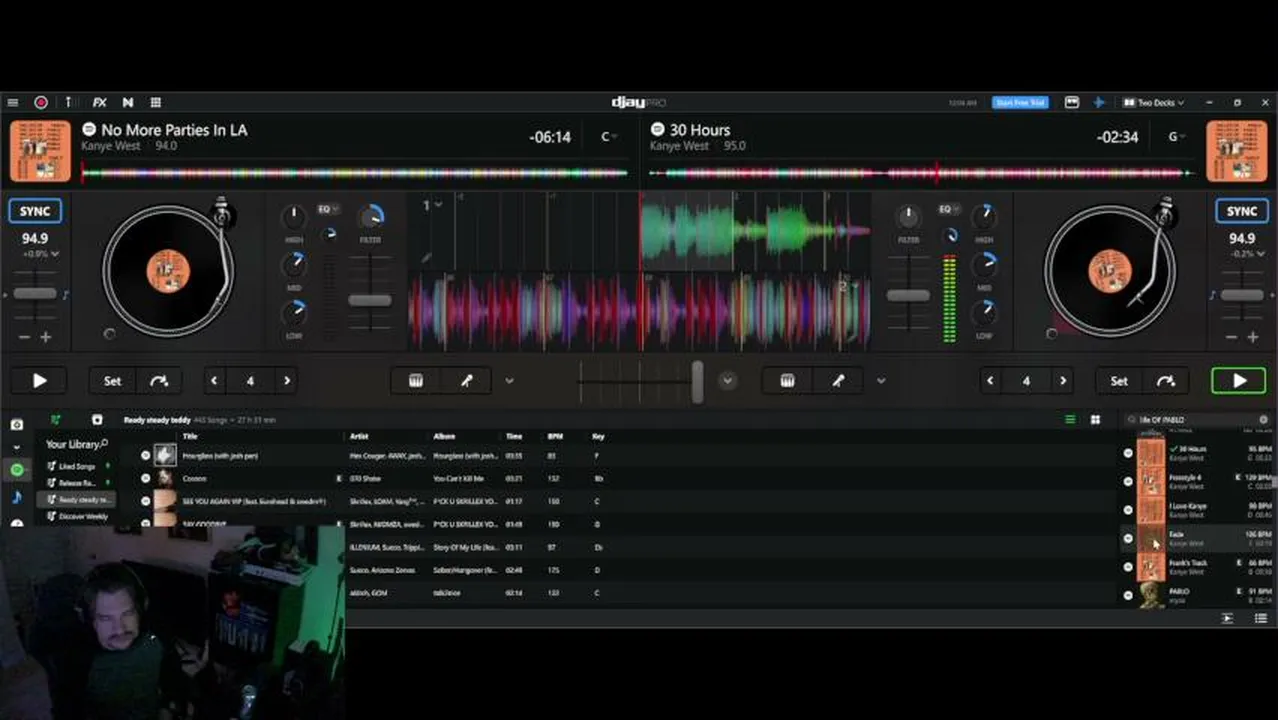Jump to cue arrow on right deck
Screen dimensions: 1278x720
(1166, 381)
